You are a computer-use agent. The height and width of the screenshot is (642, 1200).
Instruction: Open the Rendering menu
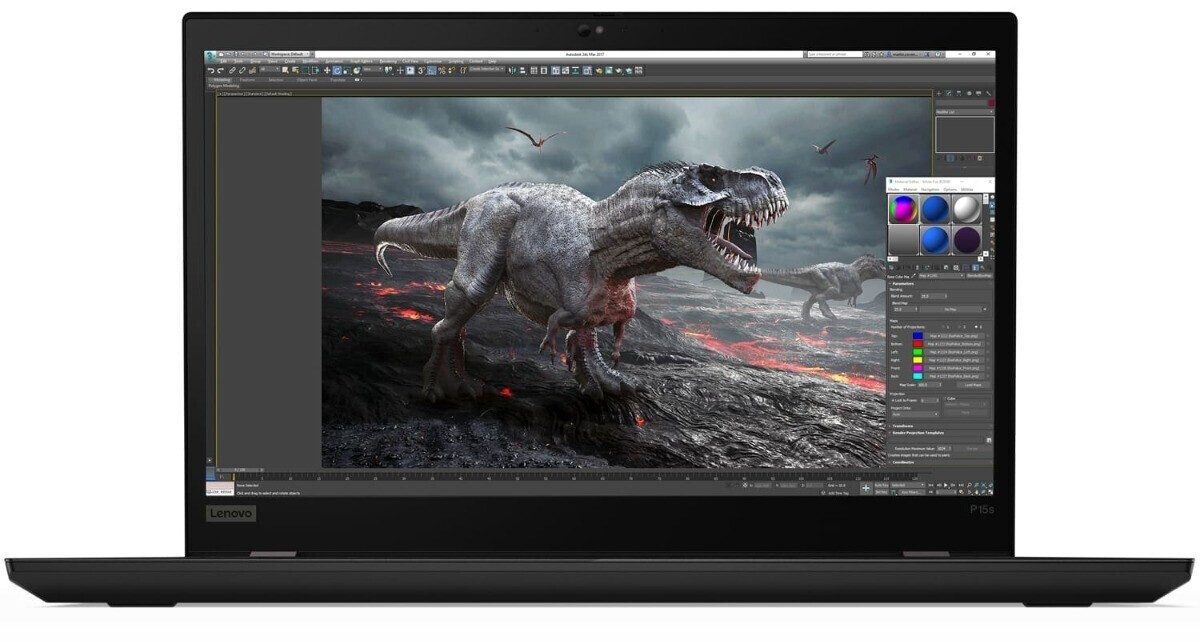386,61
